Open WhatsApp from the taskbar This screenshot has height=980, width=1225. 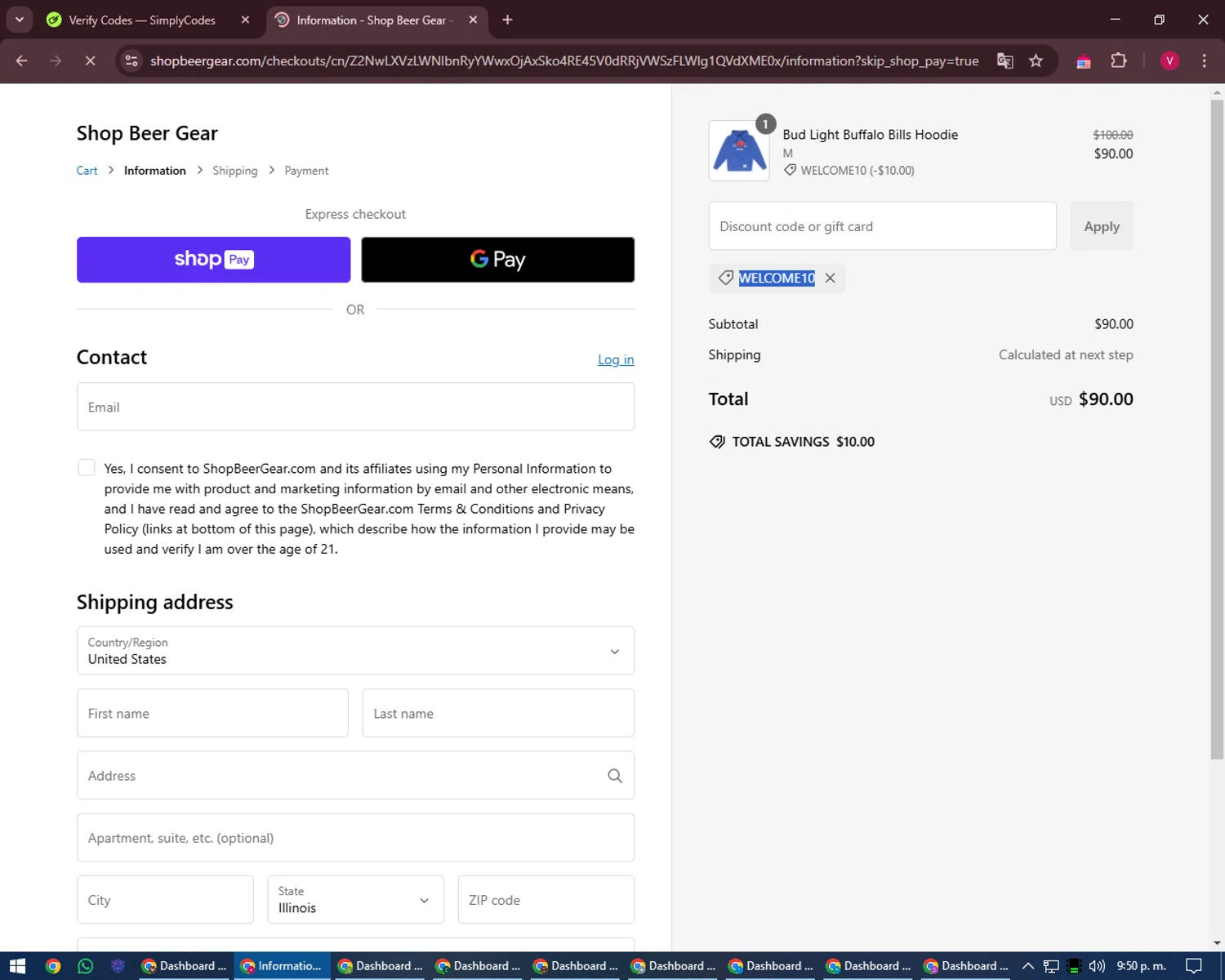click(86, 966)
